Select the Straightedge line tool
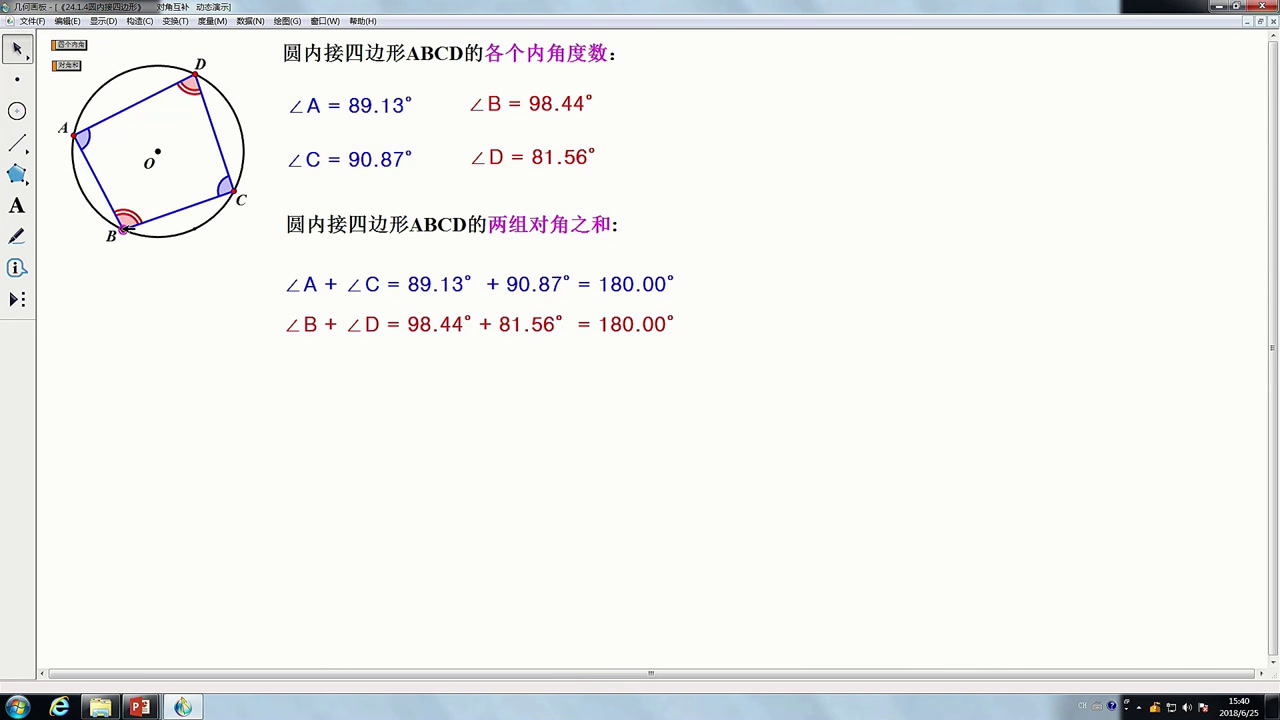Viewport: 1280px width, 720px height. pyautogui.click(x=17, y=143)
